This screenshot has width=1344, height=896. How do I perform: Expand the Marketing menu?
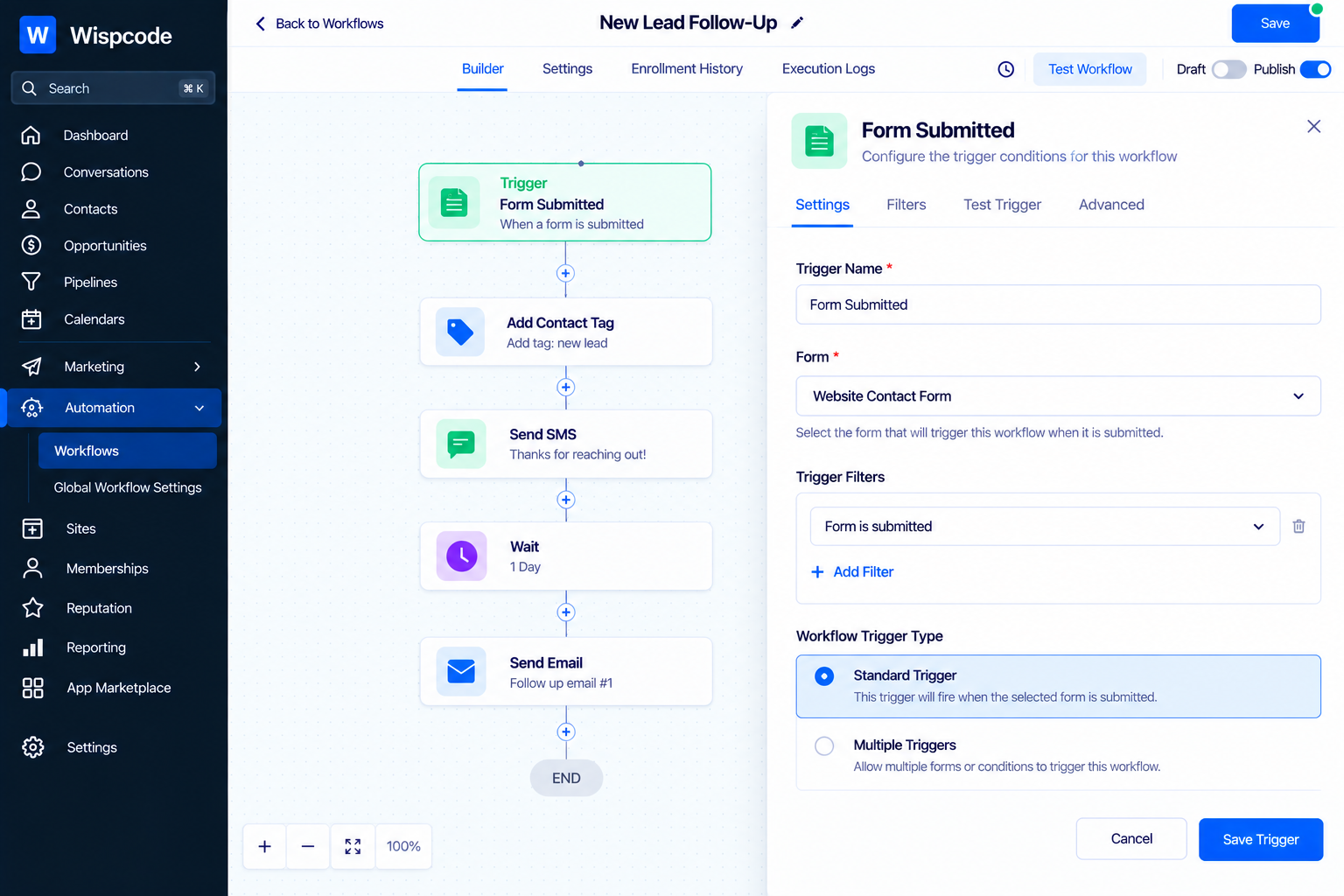[x=112, y=367]
